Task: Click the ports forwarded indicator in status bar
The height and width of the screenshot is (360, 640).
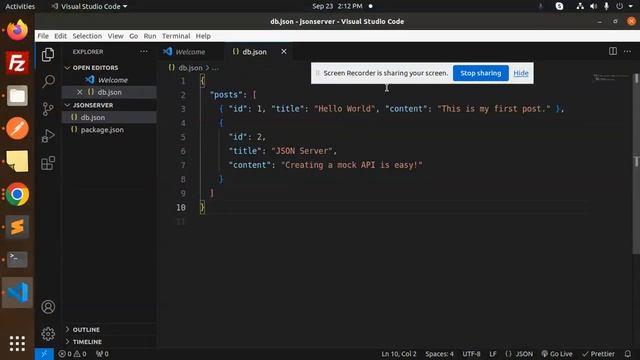Action: pos(102,354)
